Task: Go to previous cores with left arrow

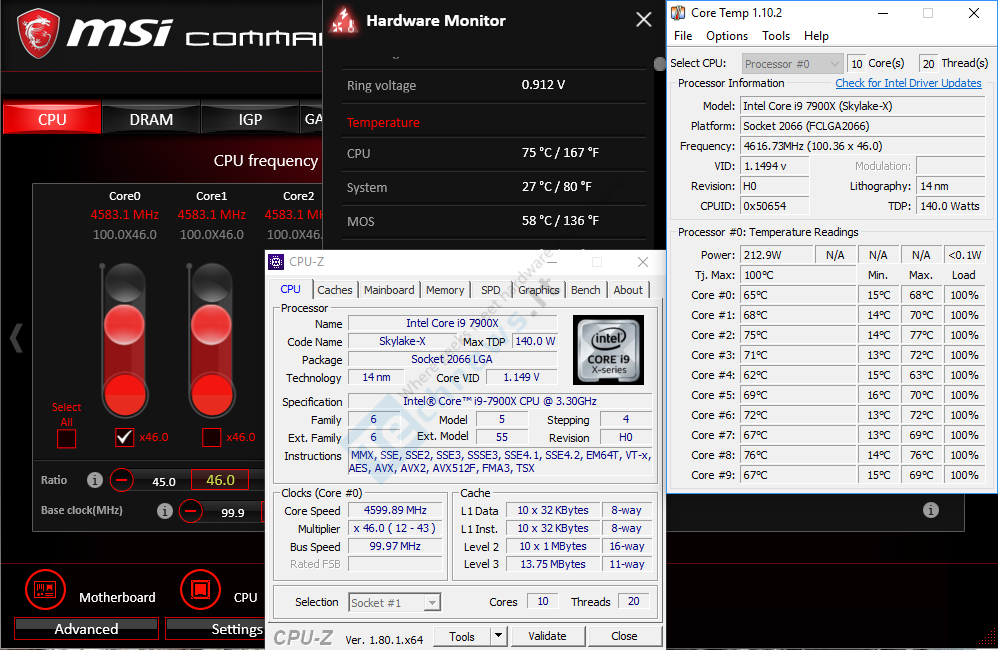Action: (x=17, y=337)
